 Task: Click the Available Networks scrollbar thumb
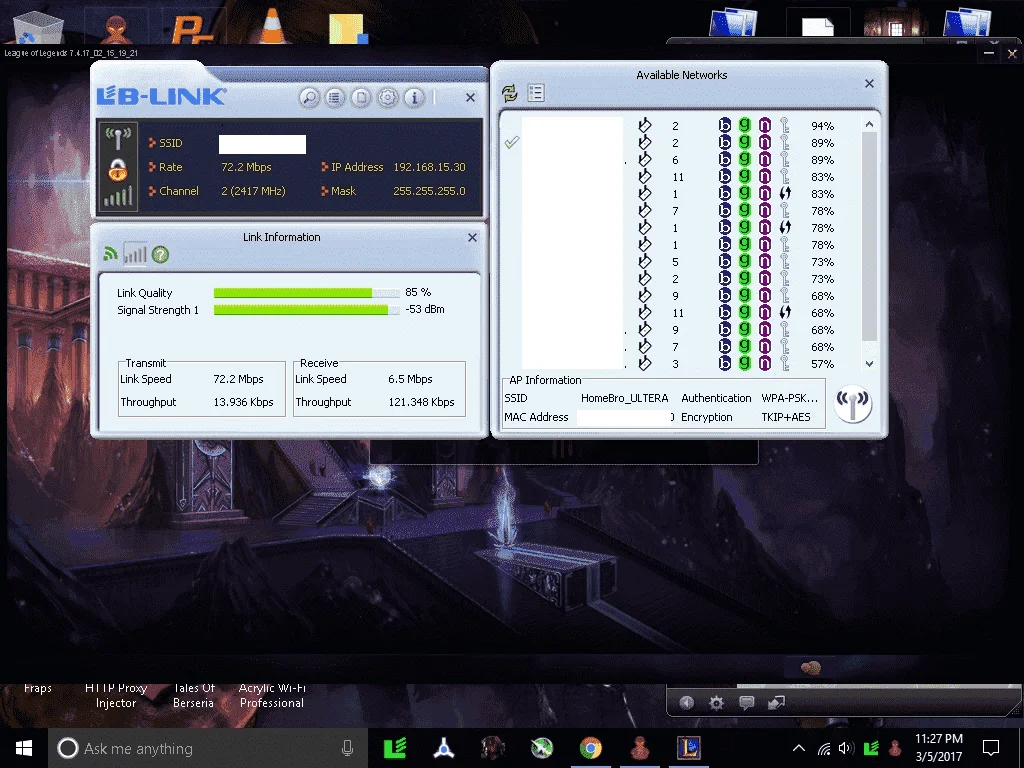869,236
